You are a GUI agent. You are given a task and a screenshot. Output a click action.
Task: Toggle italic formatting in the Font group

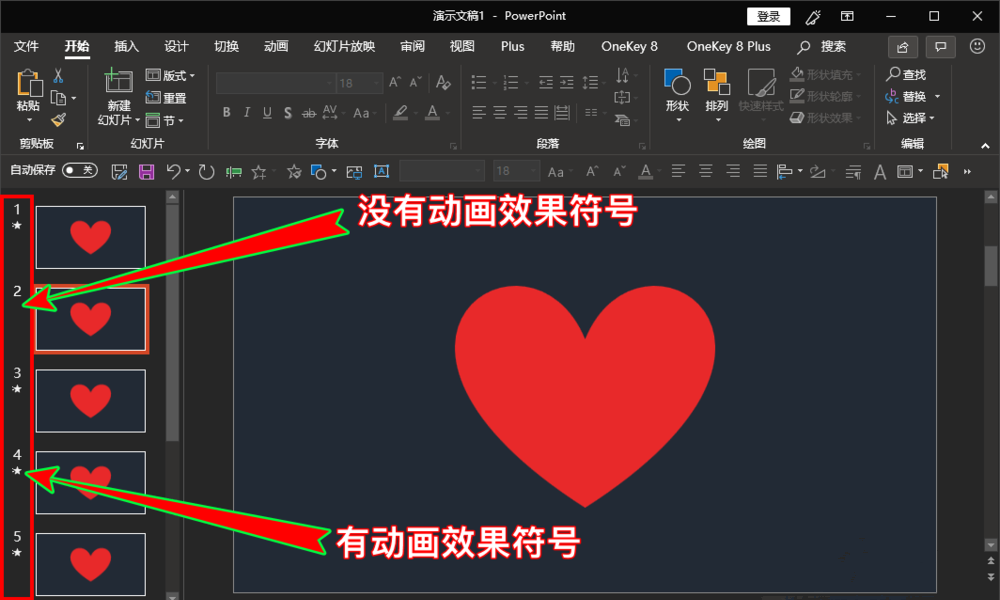coord(247,113)
